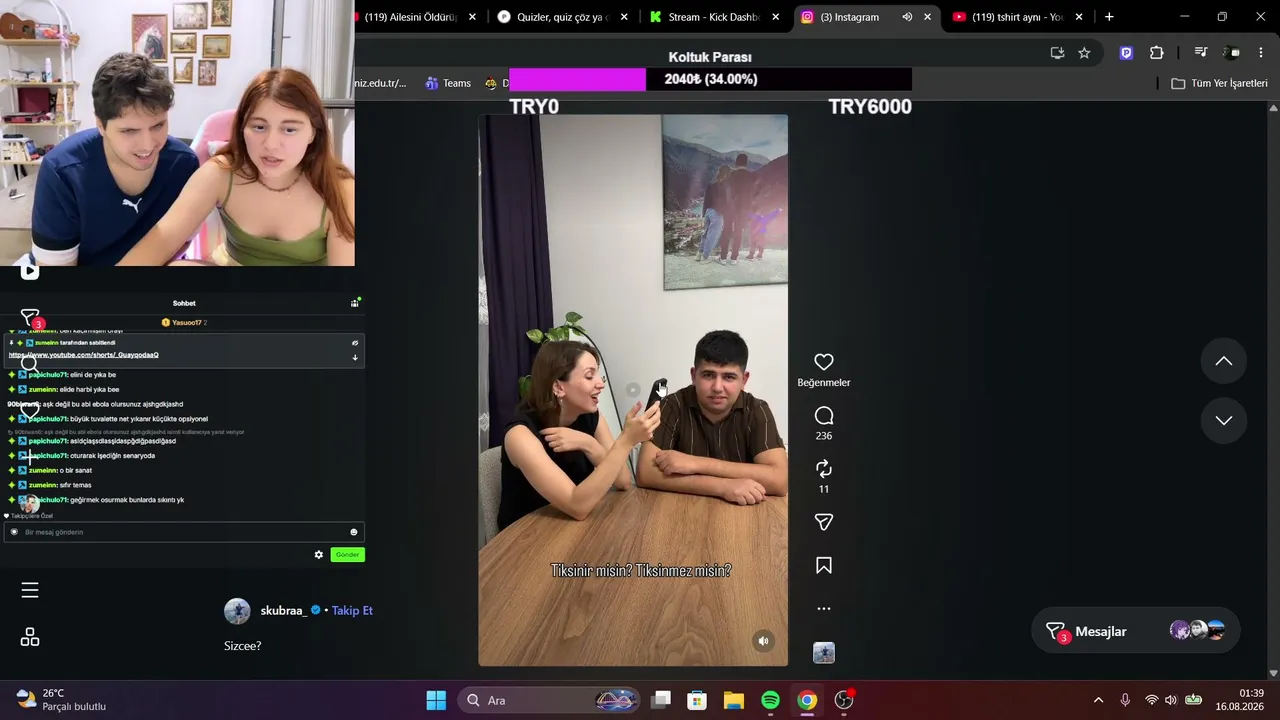Open the Wi-Fi network tray icon
The image size is (1280, 720).
click(x=1151, y=700)
